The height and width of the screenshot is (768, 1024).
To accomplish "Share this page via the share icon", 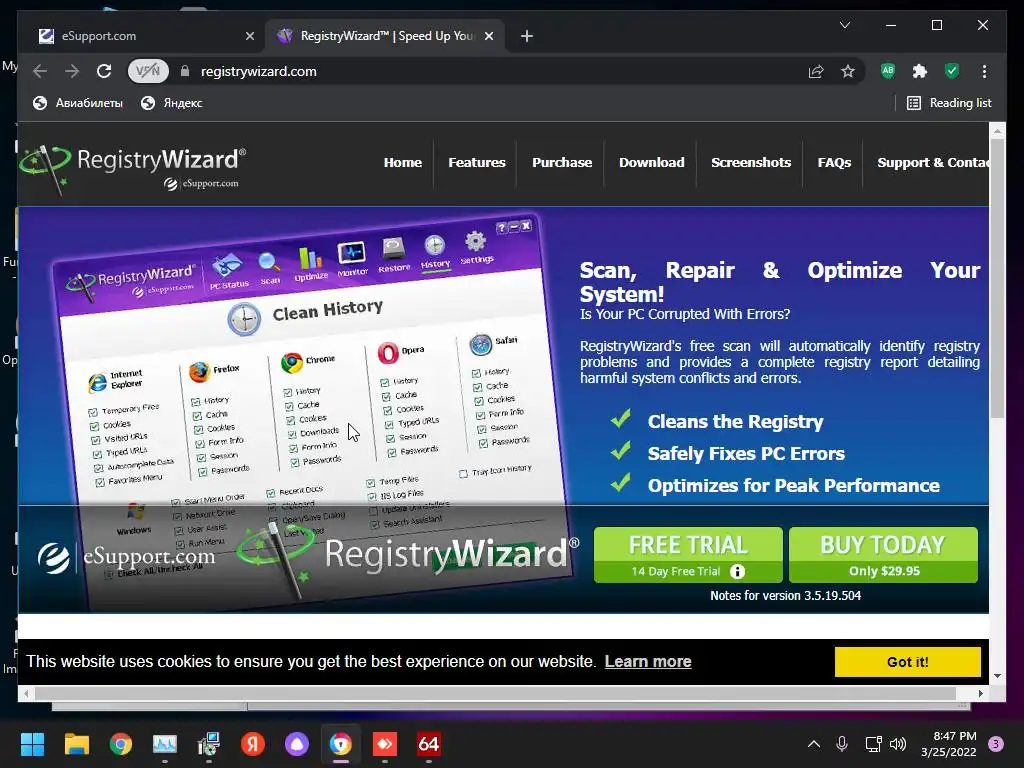I will [x=816, y=71].
